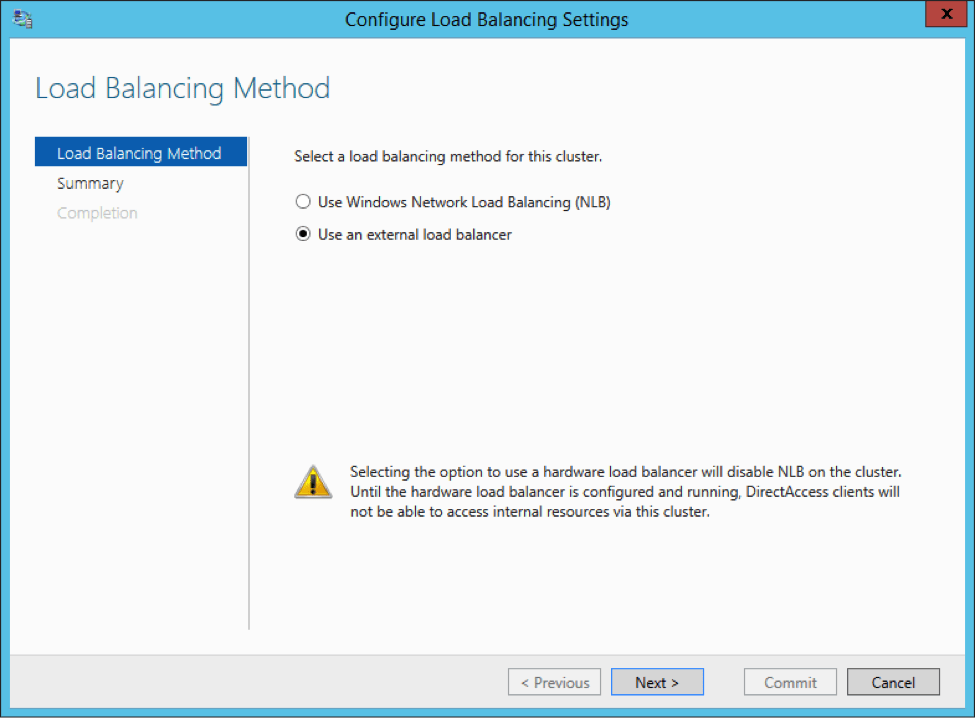Choose "Use an external load balancer" option
Image resolution: width=975 pixels, height=718 pixels.
(x=302, y=234)
